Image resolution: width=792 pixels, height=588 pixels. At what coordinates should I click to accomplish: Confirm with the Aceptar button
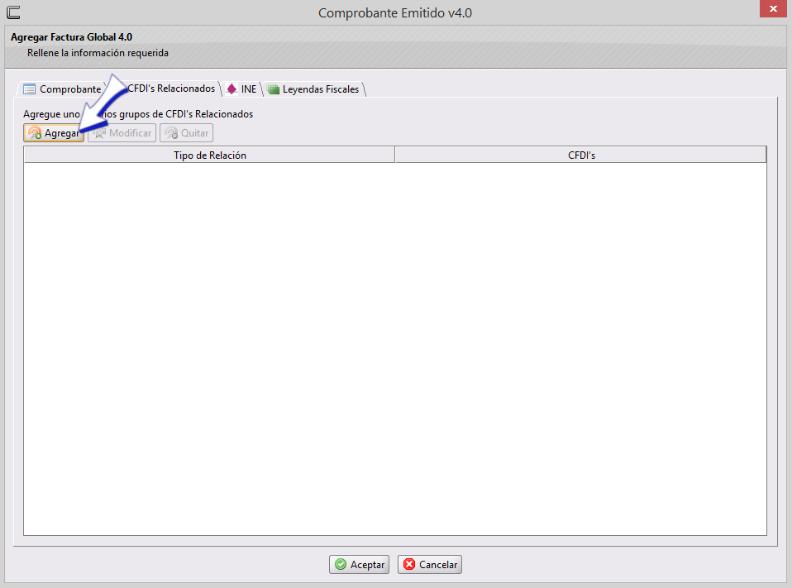point(359,564)
